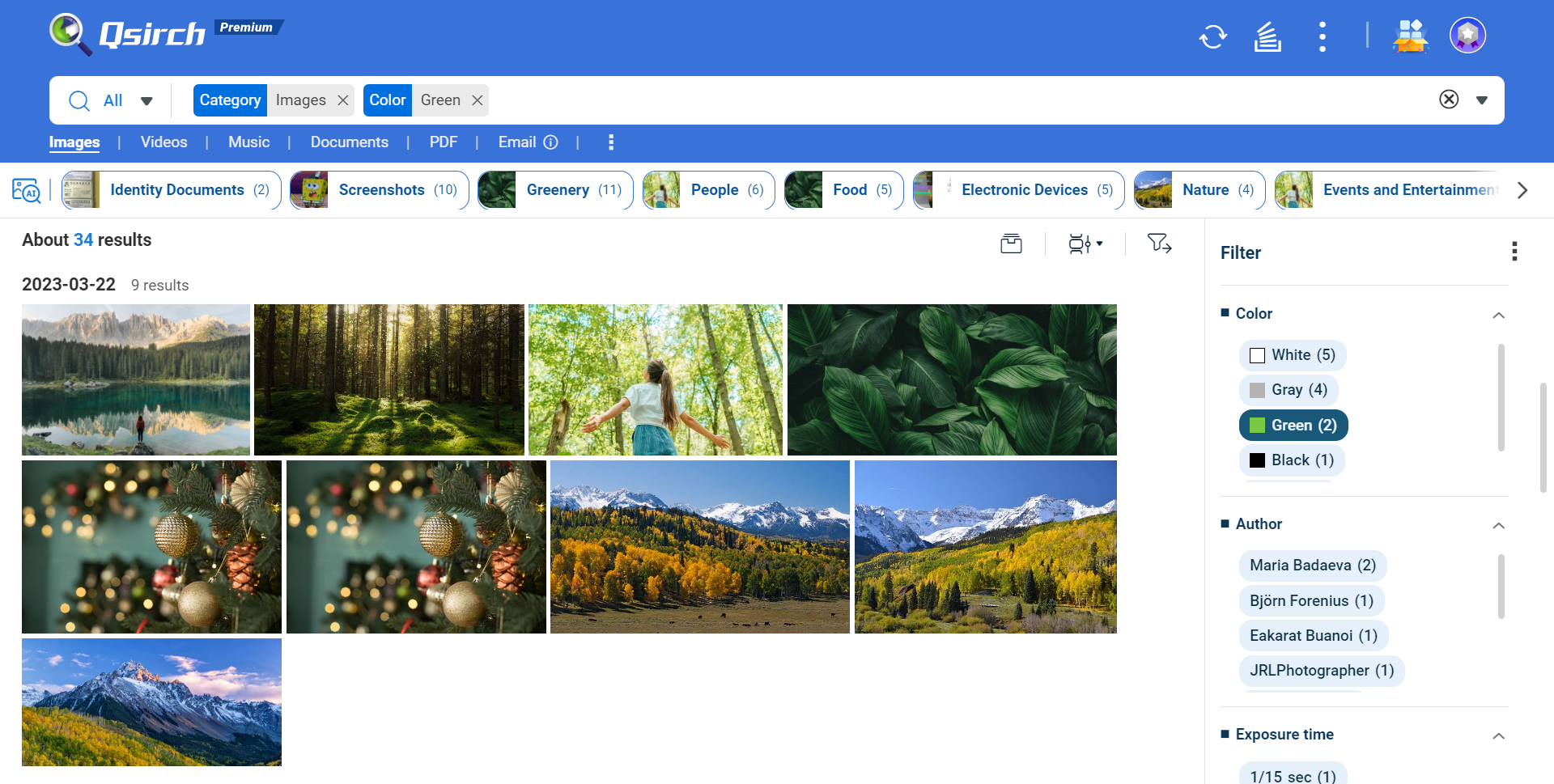This screenshot has width=1554, height=784.
Task: Open the view settings dropdown
Action: [1085, 244]
